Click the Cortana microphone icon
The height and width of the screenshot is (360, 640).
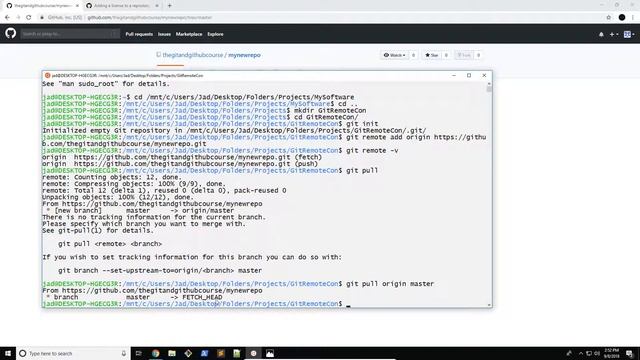pos(124,353)
